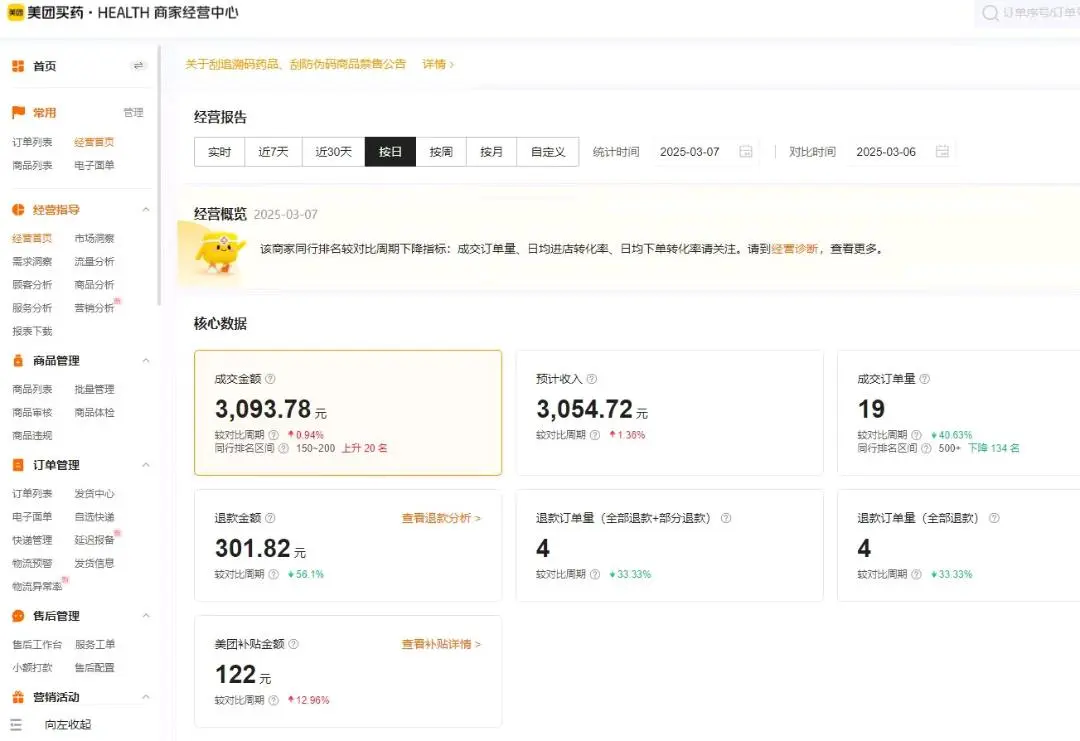Open the 查看补贴详情 link
Viewport: 1080px width, 741px height.
tap(441, 644)
